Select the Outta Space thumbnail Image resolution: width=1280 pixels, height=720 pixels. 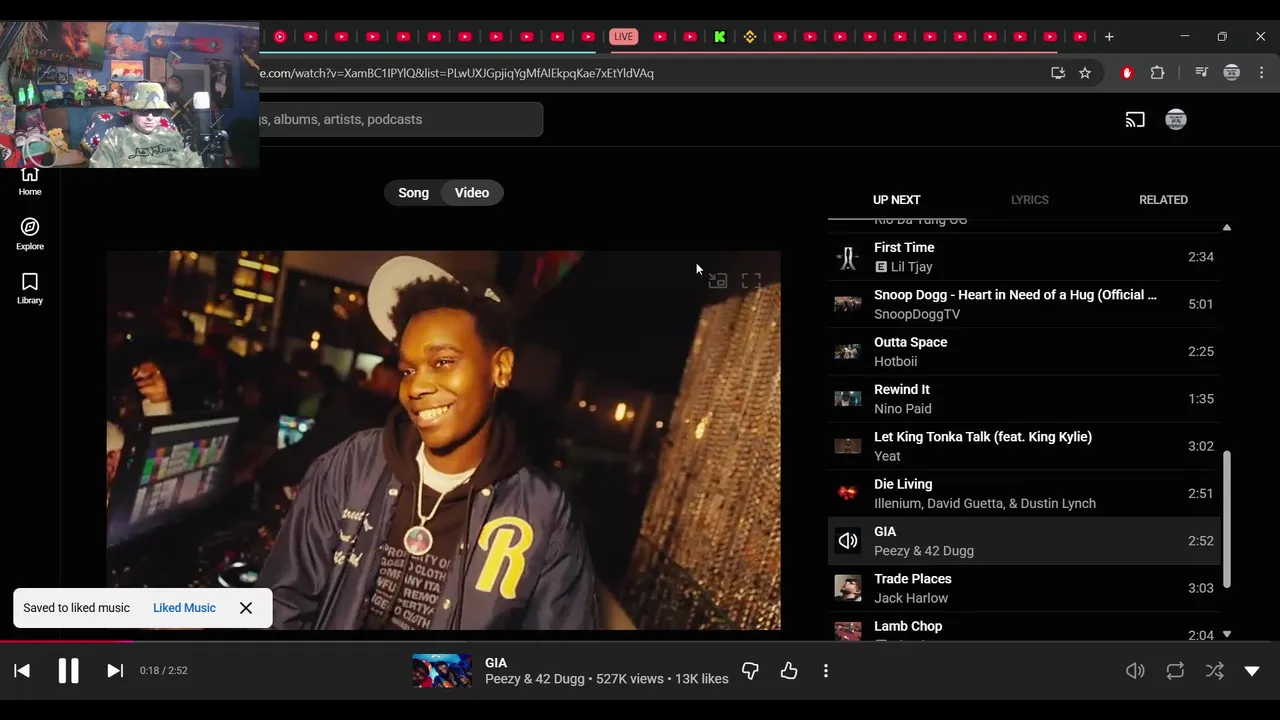click(x=848, y=351)
